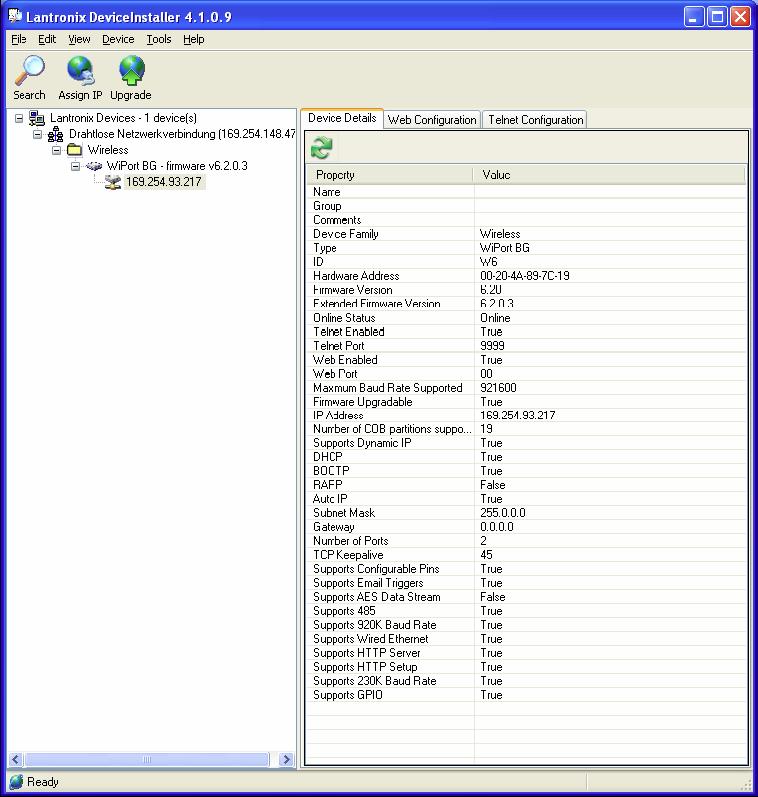Click the Supports AES Data Stream label
This screenshot has width=758, height=797.
click(377, 597)
